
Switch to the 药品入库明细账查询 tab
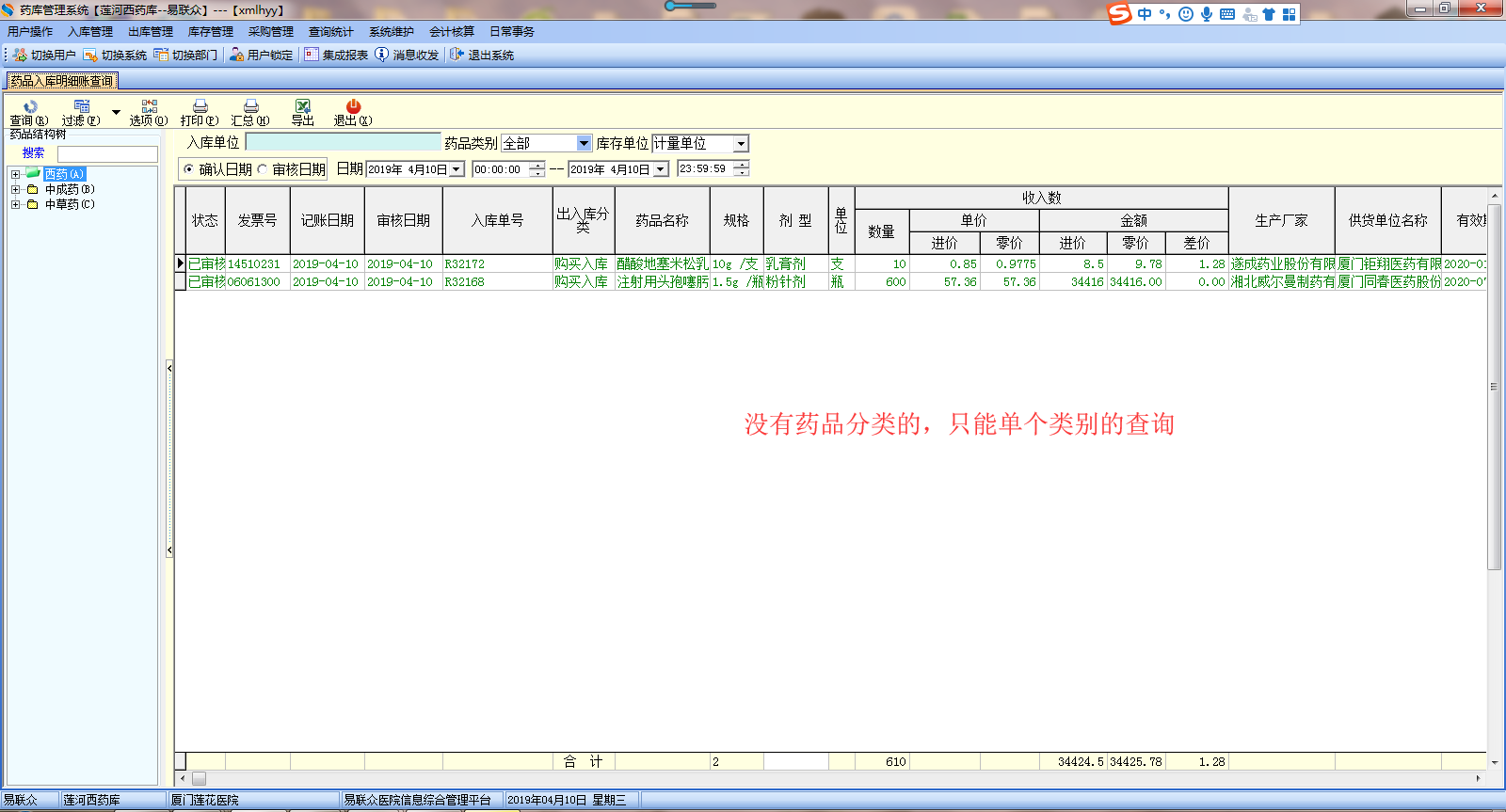click(62, 81)
